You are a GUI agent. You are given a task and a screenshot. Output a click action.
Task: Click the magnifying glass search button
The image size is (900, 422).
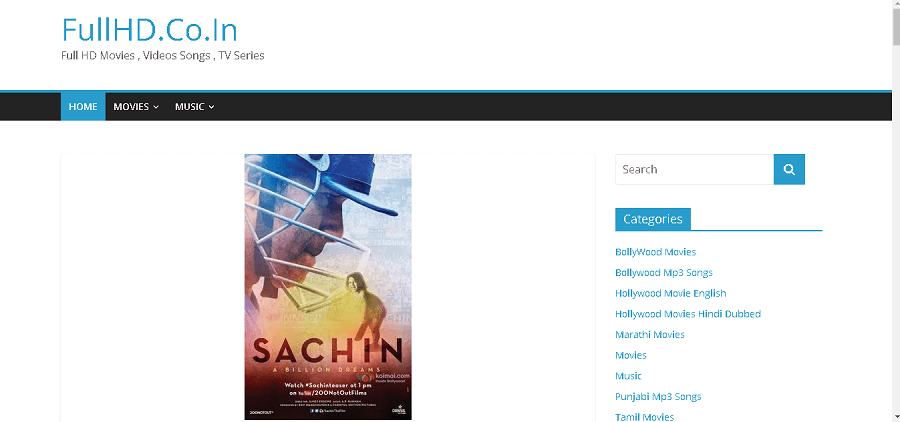click(x=789, y=169)
